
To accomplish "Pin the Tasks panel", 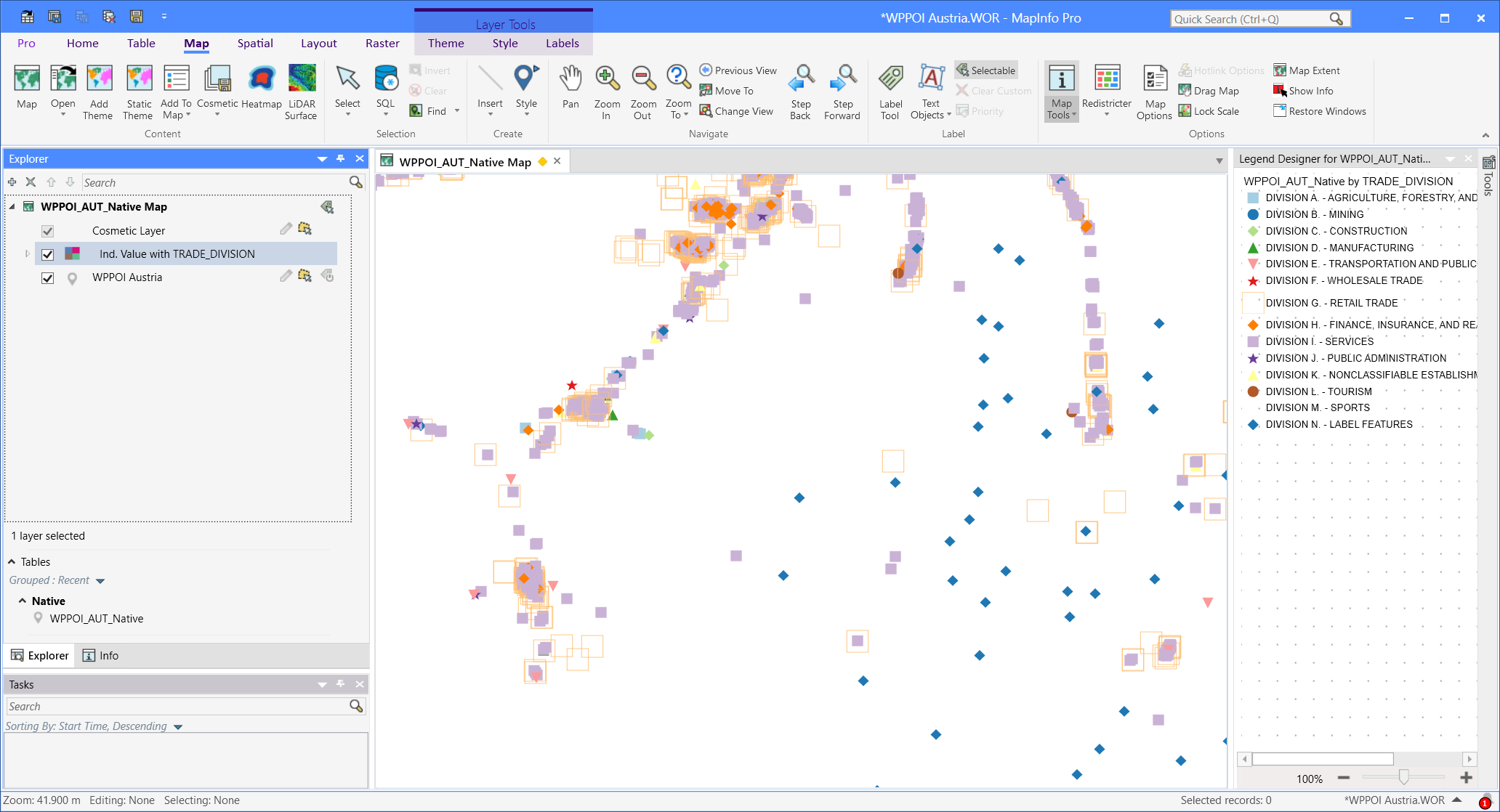I will click(341, 684).
